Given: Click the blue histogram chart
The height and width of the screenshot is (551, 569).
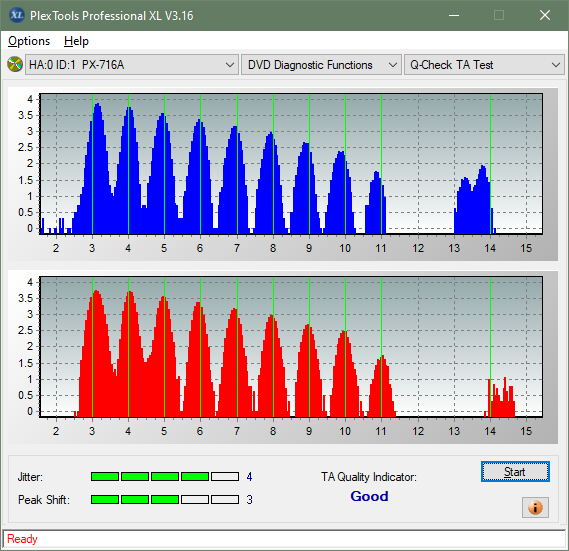Looking at the screenshot, I should (x=291, y=164).
